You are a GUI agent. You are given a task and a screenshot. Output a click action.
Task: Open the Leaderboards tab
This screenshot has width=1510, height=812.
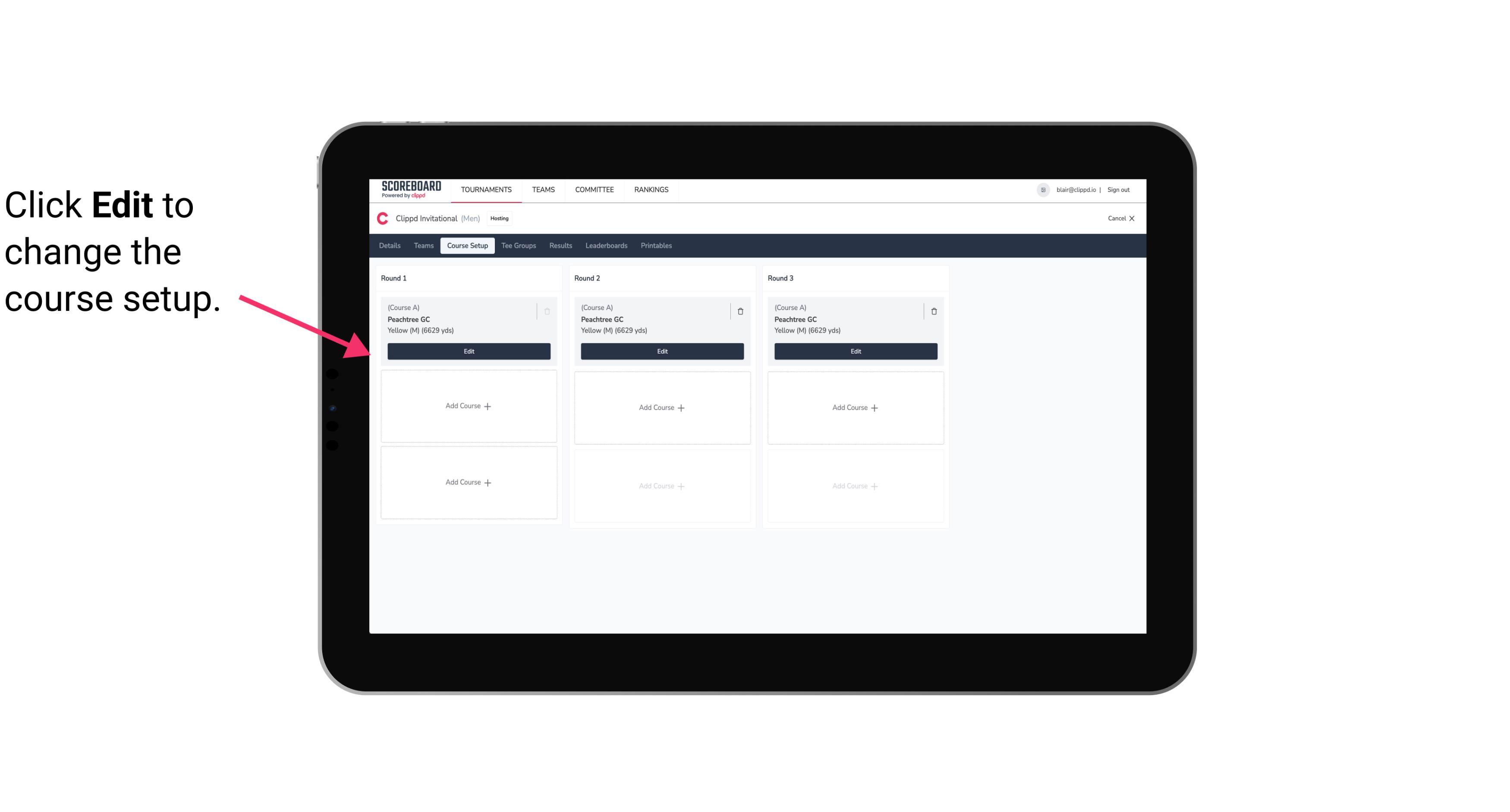click(x=606, y=245)
